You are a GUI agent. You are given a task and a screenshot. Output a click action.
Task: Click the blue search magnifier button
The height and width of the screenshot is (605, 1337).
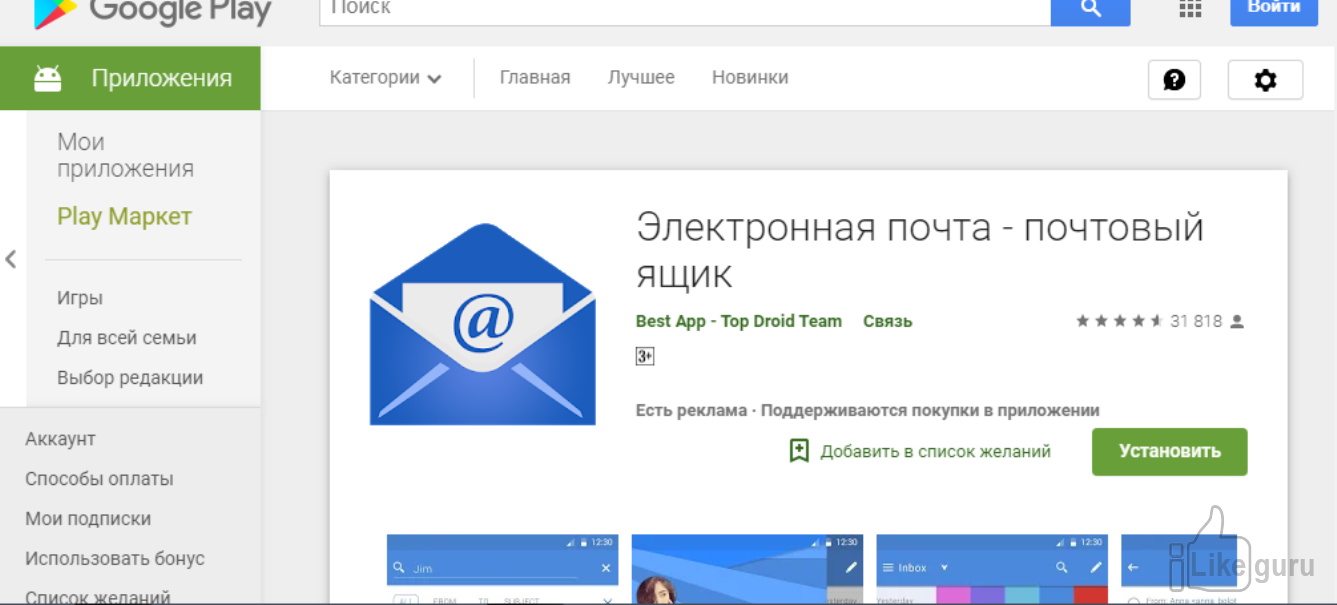click(1090, 9)
